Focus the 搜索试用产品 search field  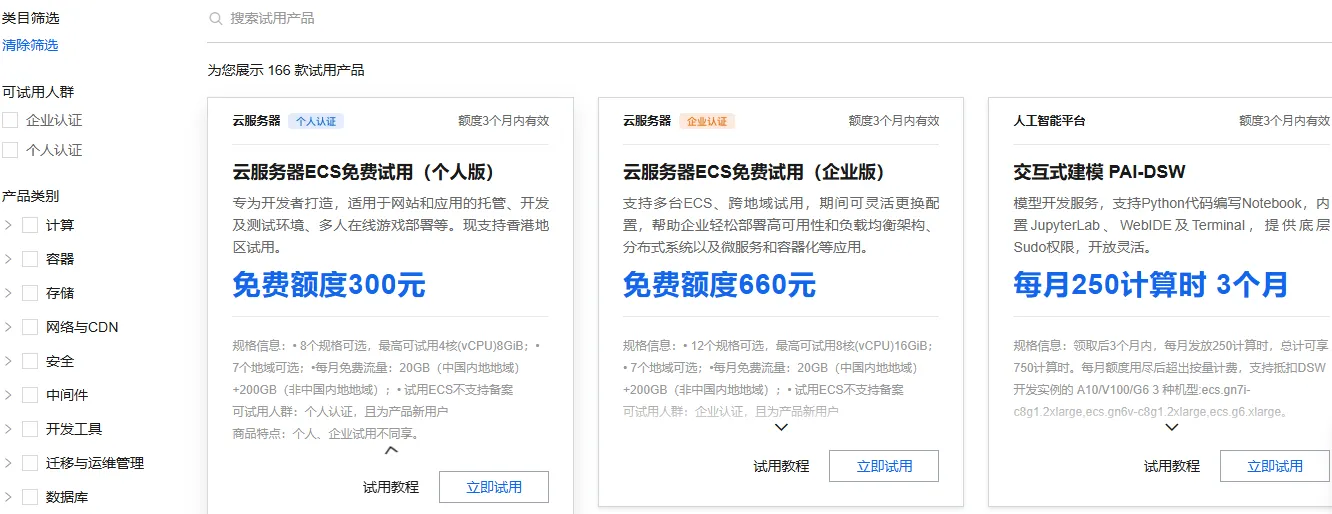pos(770,19)
